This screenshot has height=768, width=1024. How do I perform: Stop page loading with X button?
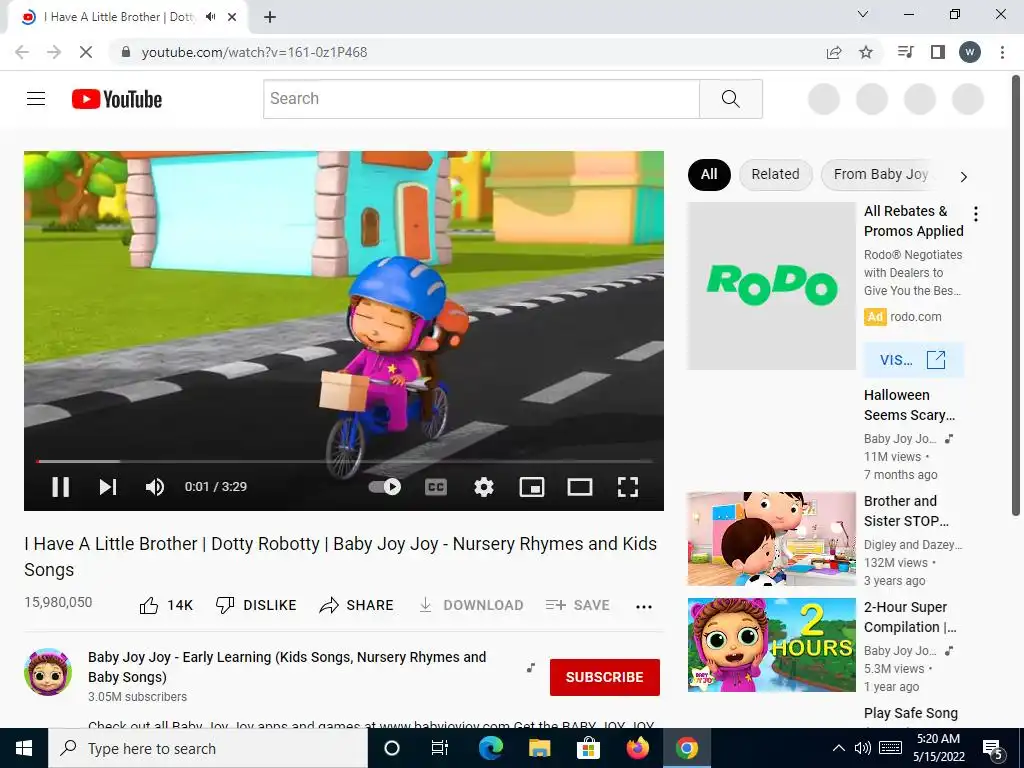86,52
